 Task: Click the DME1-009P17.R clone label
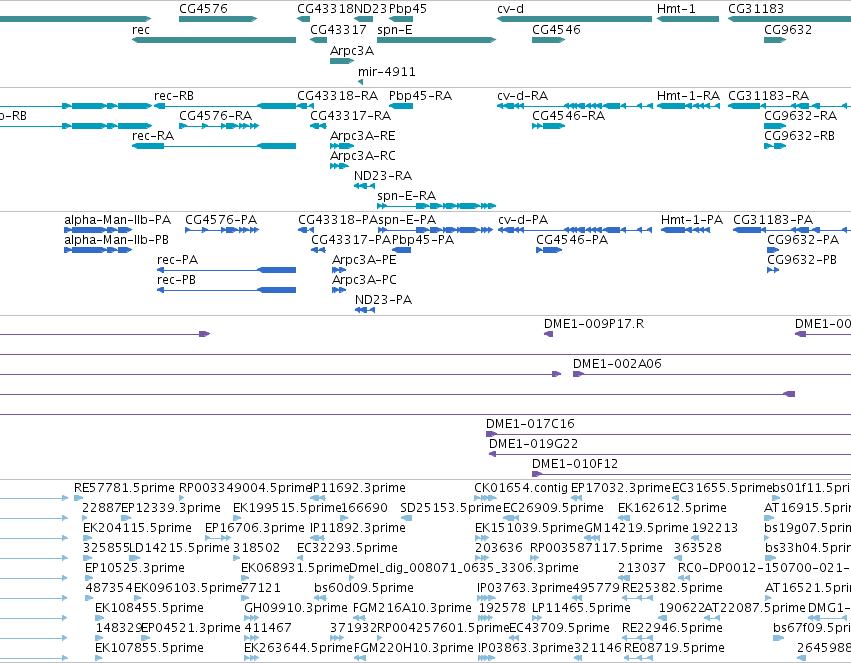pyautogui.click(x=593, y=324)
